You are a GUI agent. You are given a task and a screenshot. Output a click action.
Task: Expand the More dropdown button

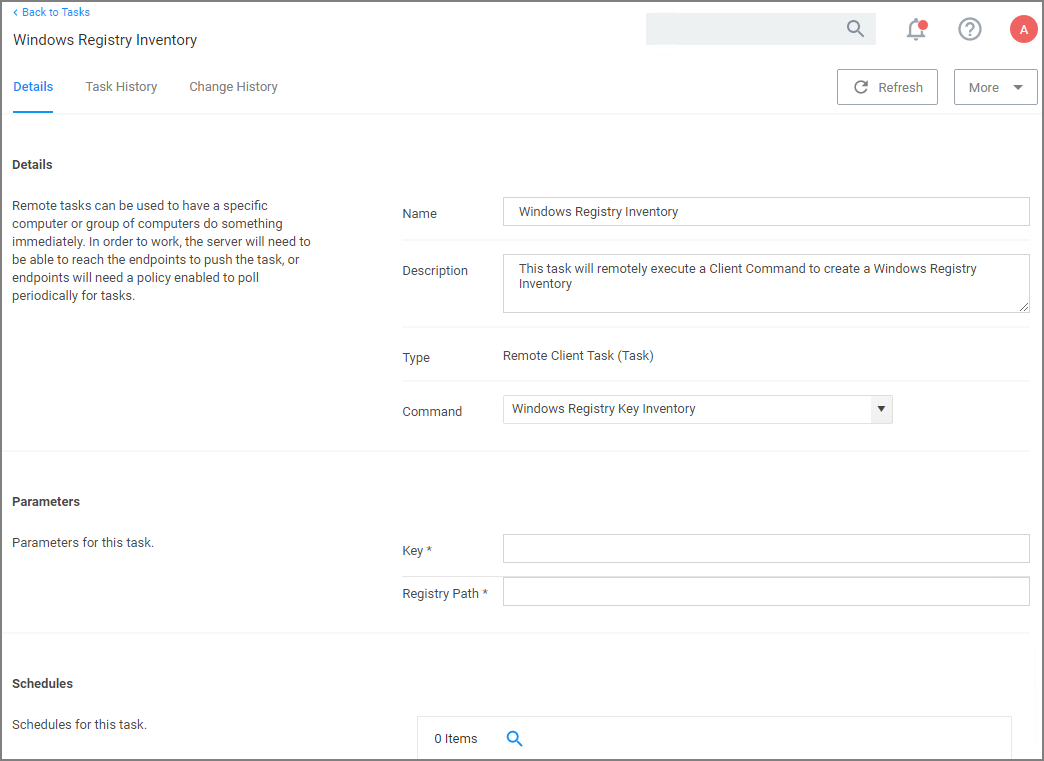coord(995,87)
